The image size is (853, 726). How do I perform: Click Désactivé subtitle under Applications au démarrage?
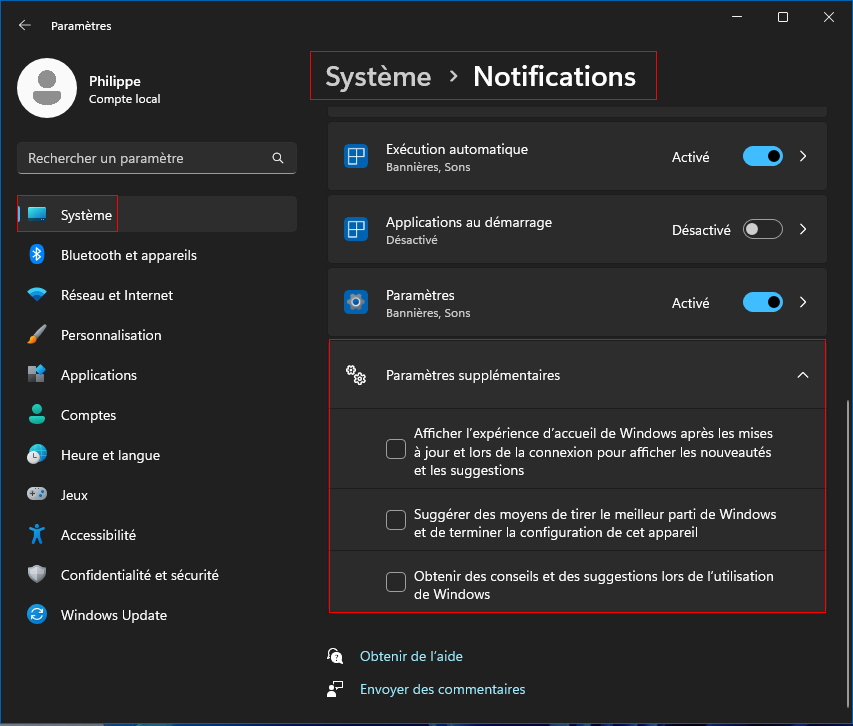(412, 240)
